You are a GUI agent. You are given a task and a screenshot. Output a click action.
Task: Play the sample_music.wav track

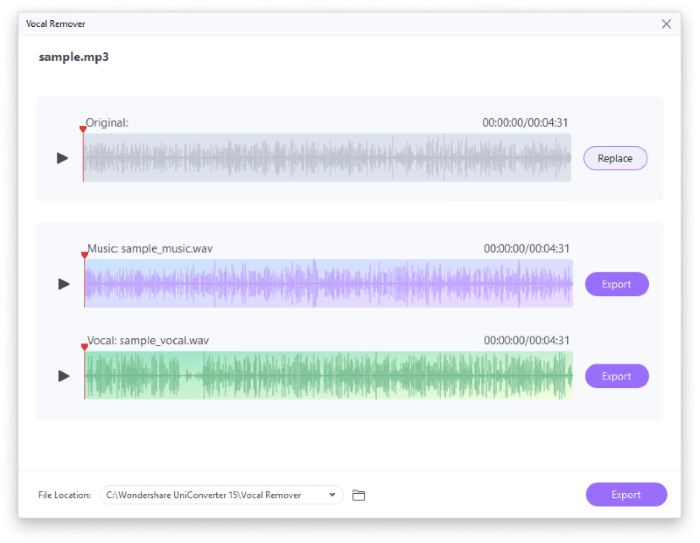click(64, 284)
